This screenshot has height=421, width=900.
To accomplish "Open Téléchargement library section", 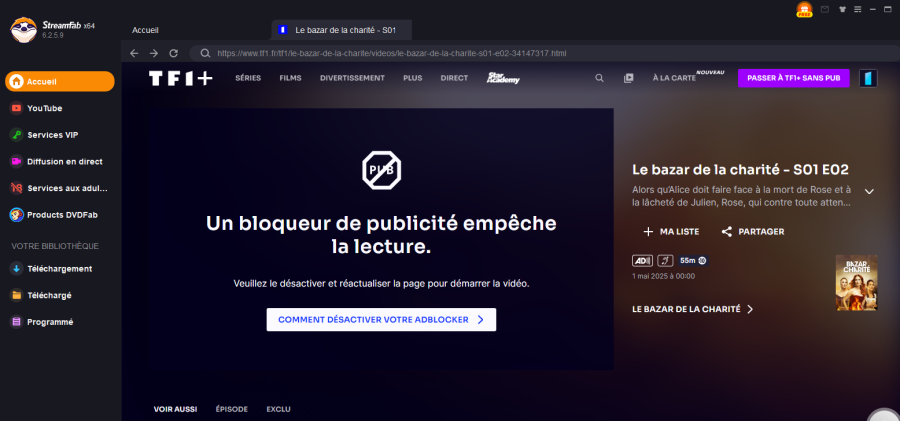I will pyautogui.click(x=60, y=269).
